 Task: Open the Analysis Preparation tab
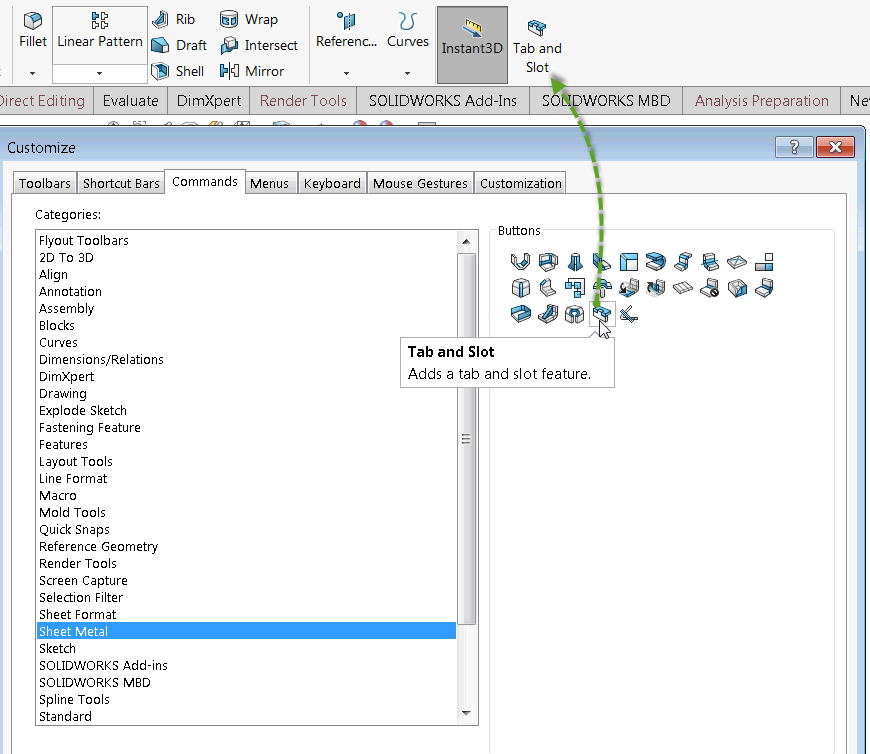pos(761,100)
